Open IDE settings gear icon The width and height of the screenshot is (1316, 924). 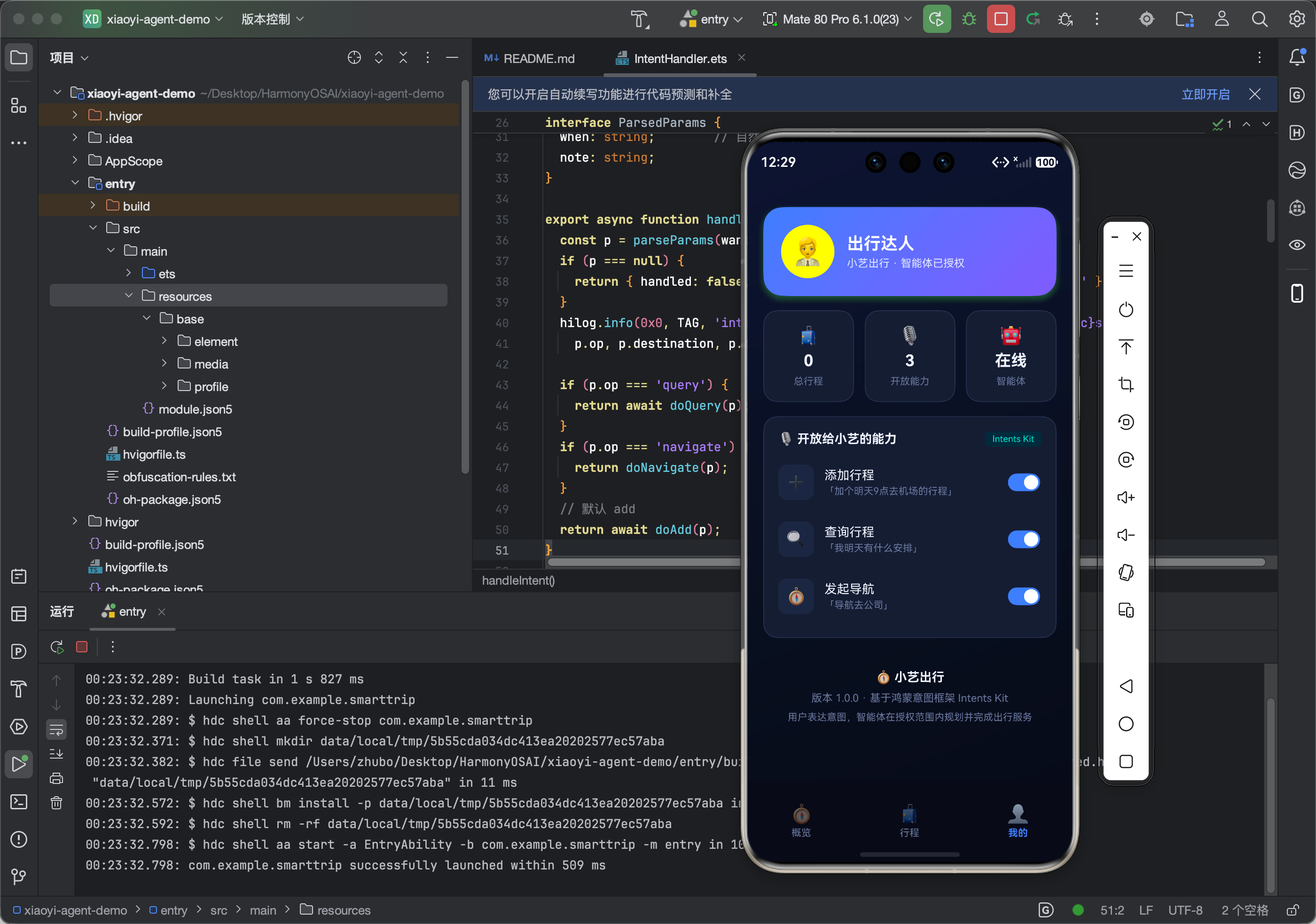[x=1297, y=19]
